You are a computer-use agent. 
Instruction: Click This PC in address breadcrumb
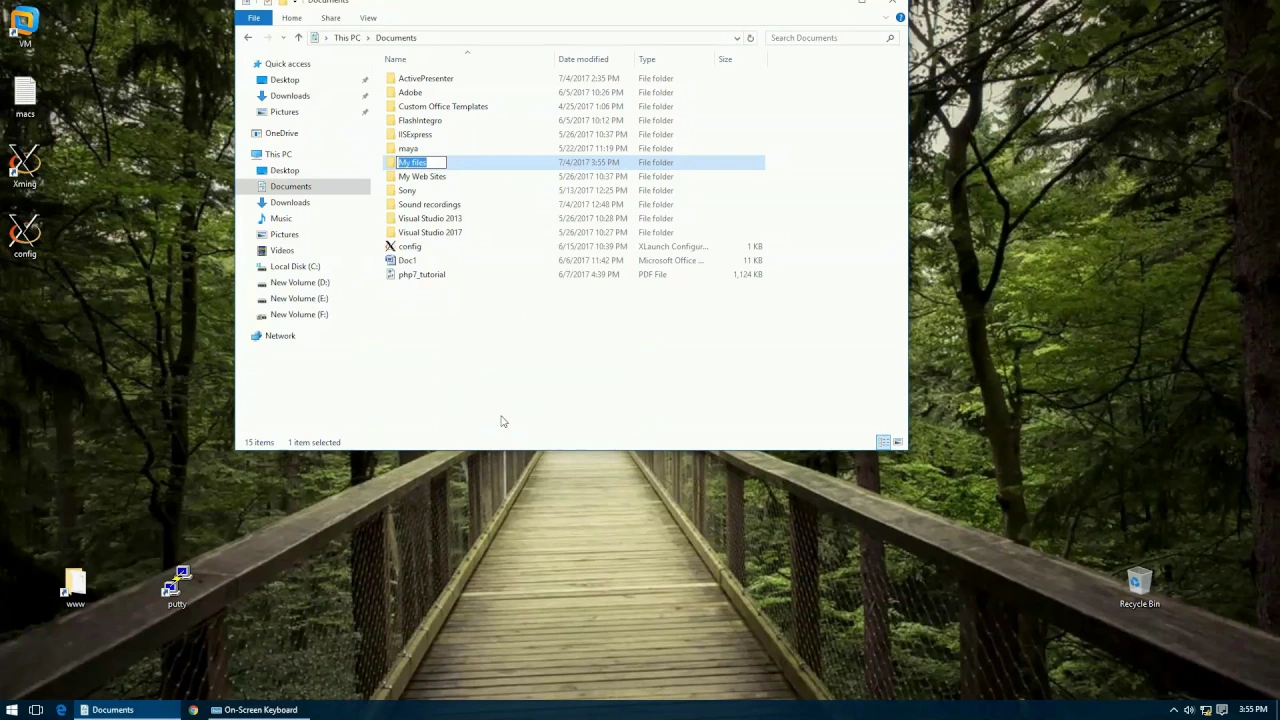click(x=347, y=38)
